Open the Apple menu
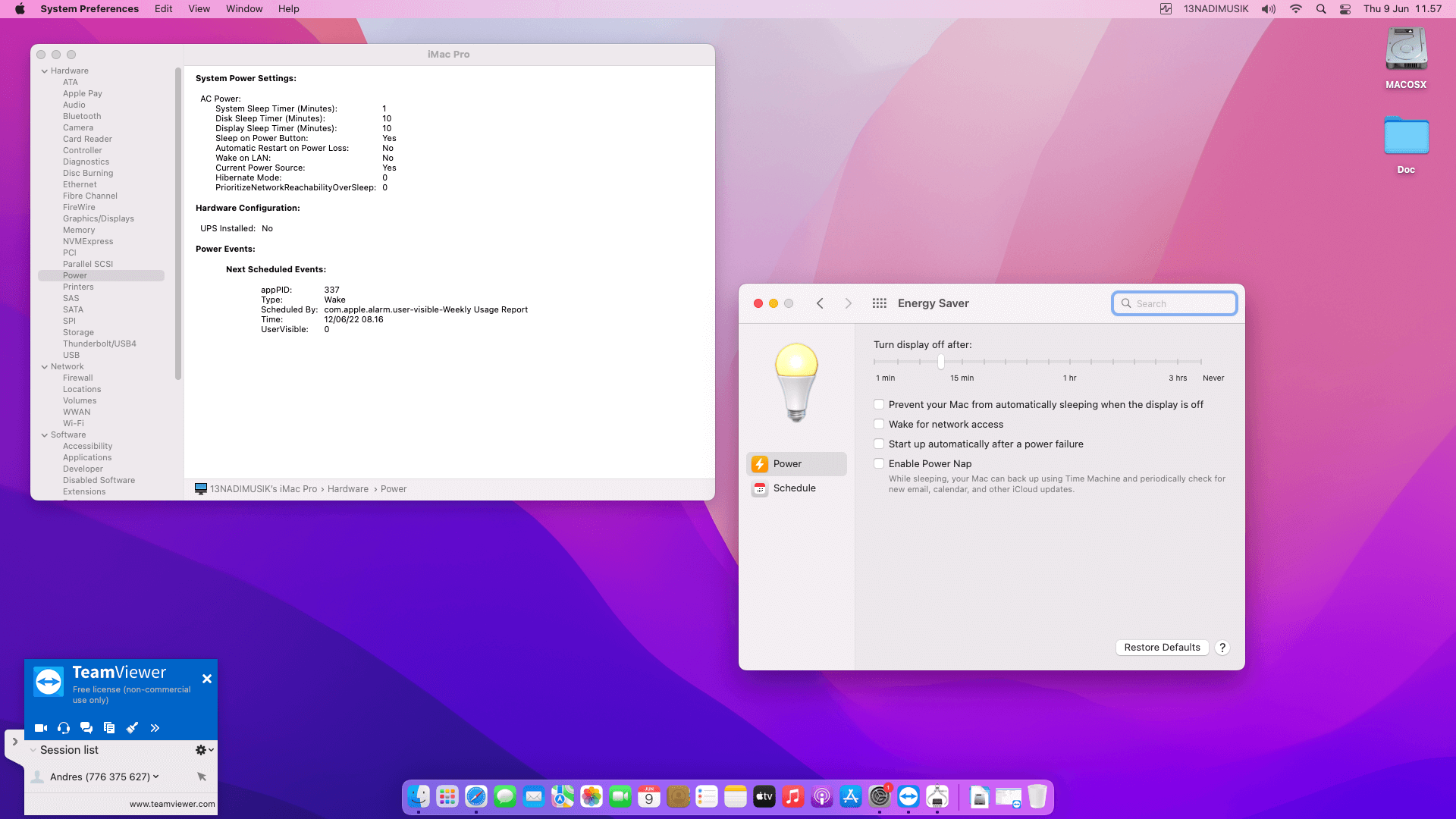 [20, 9]
